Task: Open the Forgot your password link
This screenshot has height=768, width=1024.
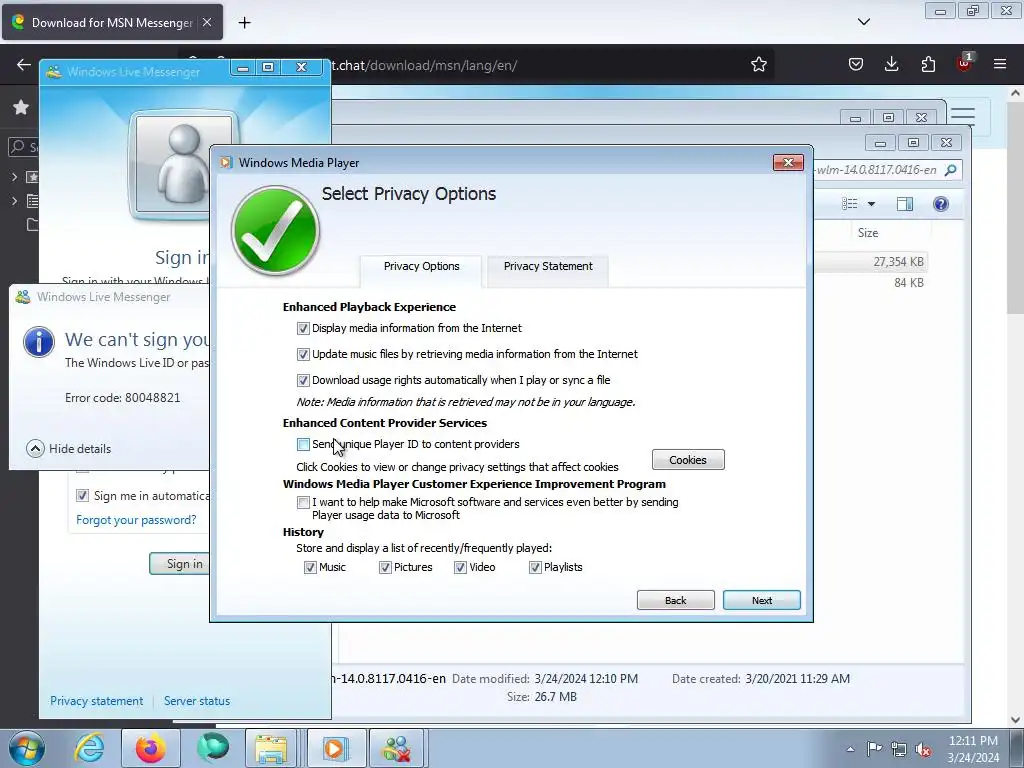Action: click(x=136, y=520)
